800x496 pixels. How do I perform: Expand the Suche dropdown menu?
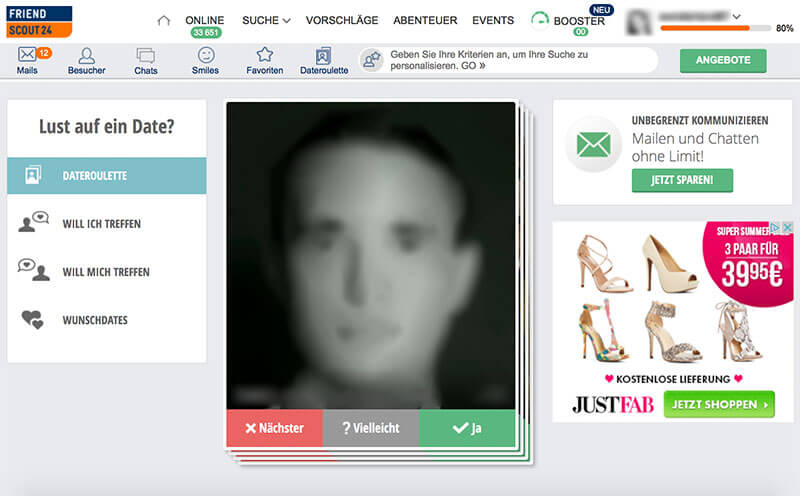266,20
